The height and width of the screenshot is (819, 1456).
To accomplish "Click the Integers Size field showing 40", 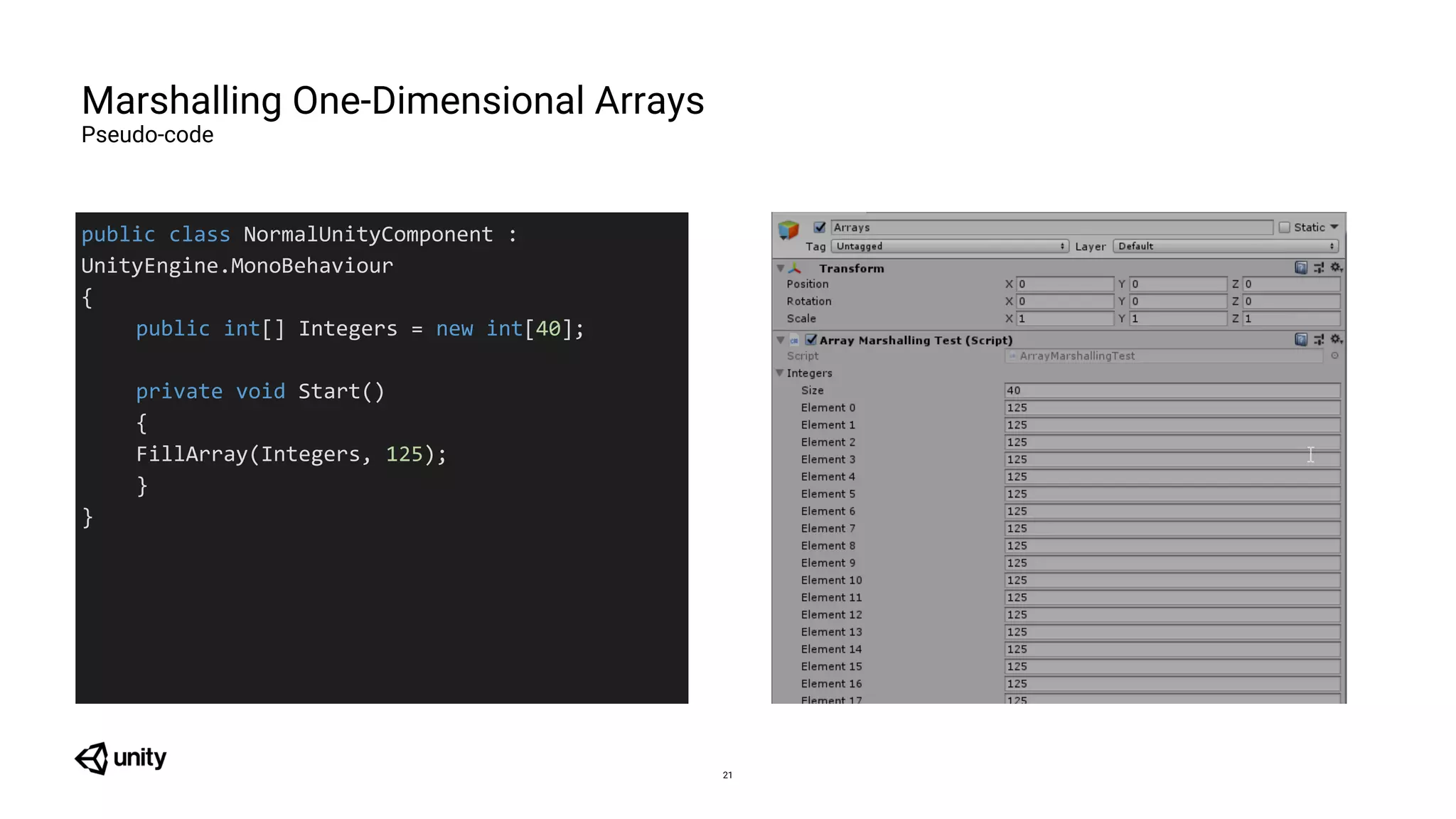I will [1172, 390].
